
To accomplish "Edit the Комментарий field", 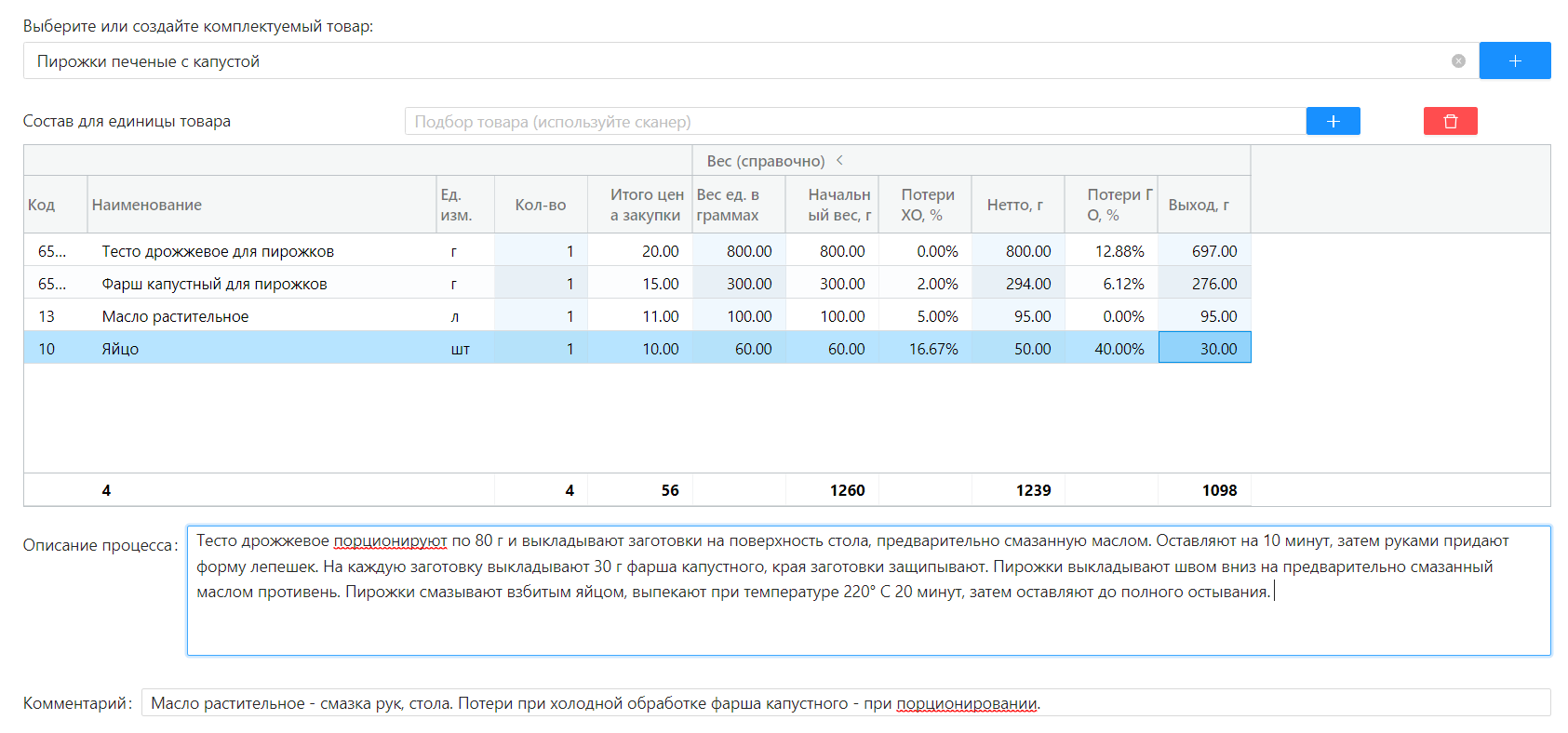I will 846,702.
